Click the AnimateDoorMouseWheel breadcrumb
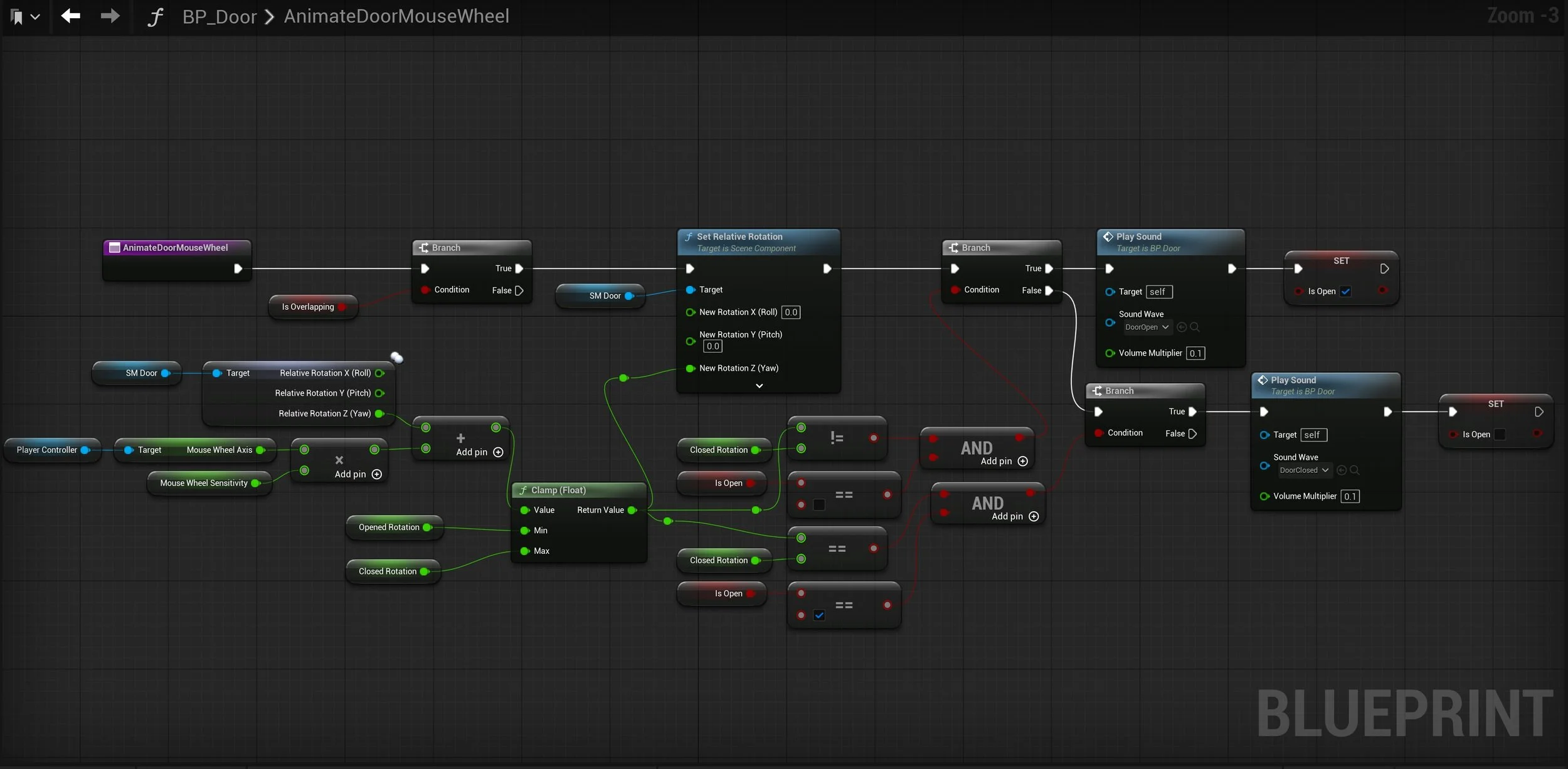Image resolution: width=1568 pixels, height=769 pixels. coord(396,16)
